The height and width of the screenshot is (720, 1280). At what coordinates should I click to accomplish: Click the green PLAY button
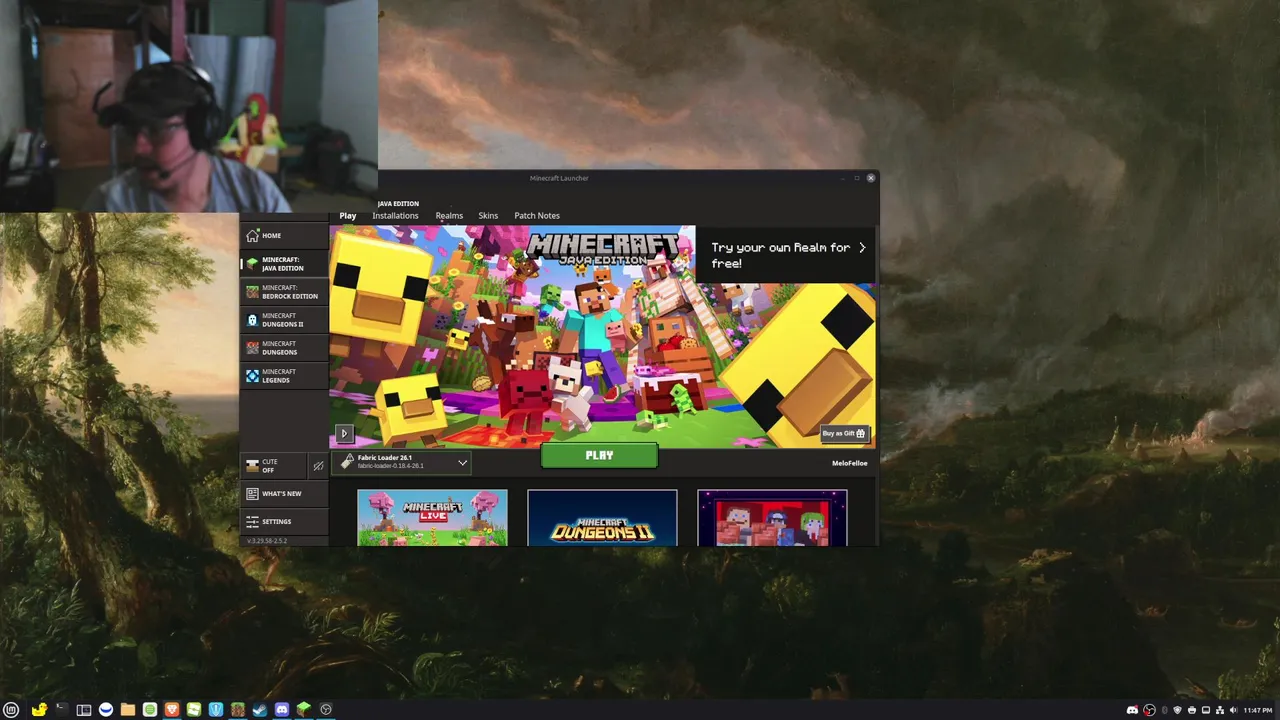599,455
